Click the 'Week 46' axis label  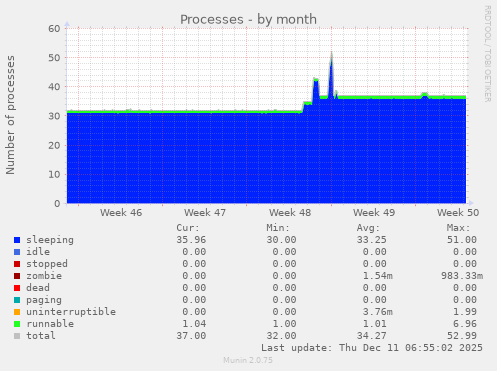pyautogui.click(x=121, y=213)
